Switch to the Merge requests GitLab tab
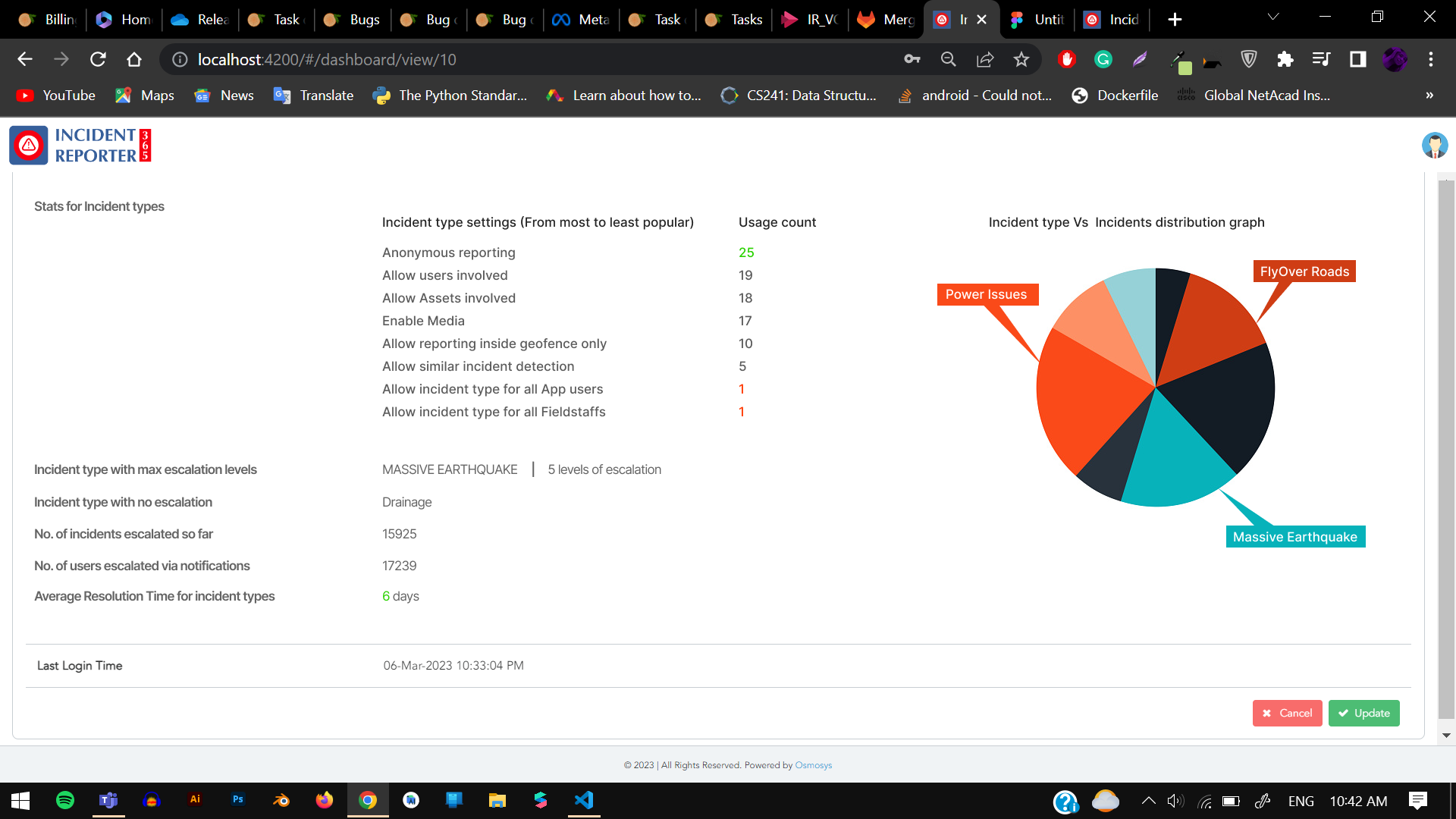 click(x=886, y=20)
